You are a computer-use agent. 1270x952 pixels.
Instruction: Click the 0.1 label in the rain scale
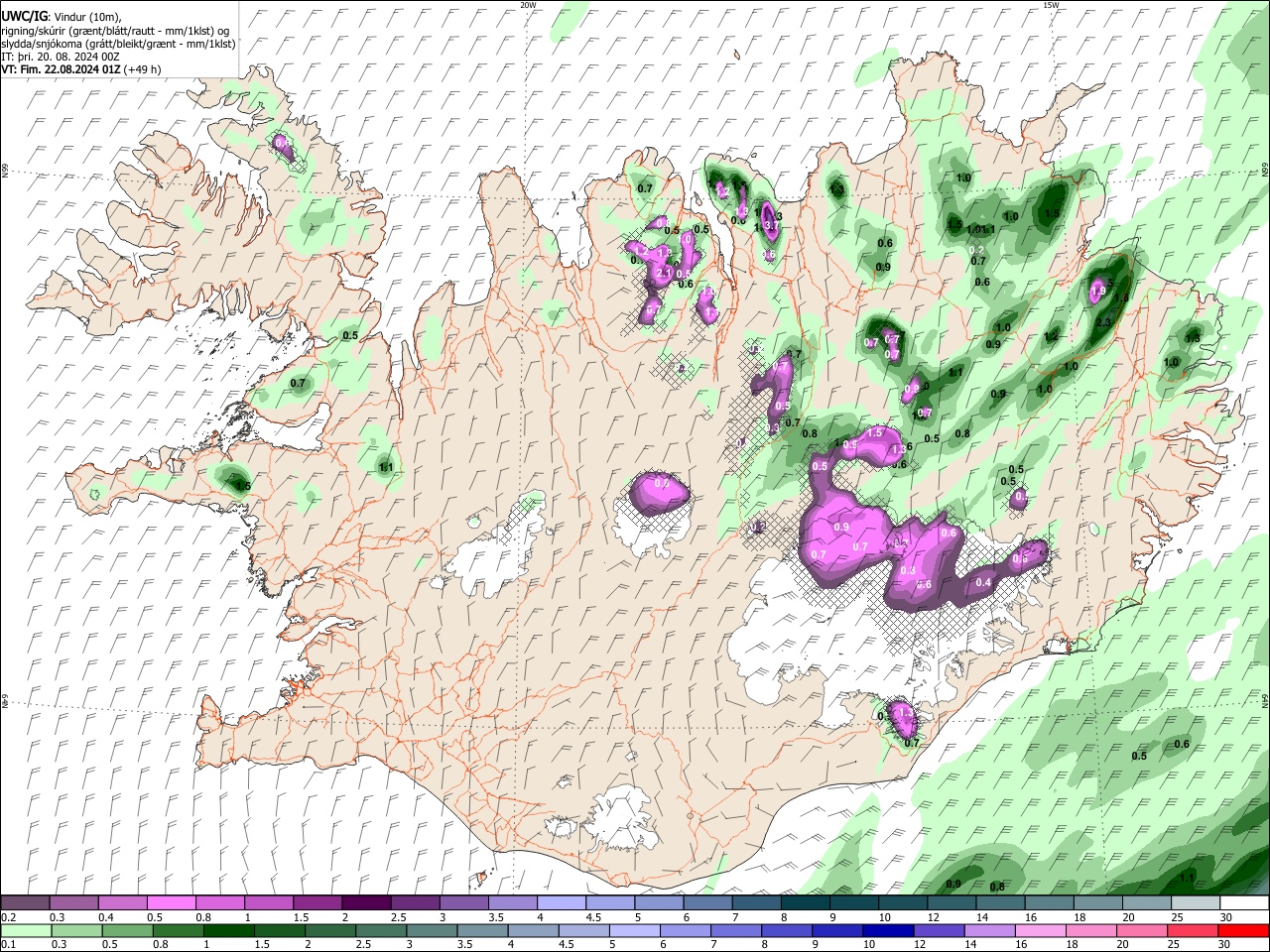7,945
